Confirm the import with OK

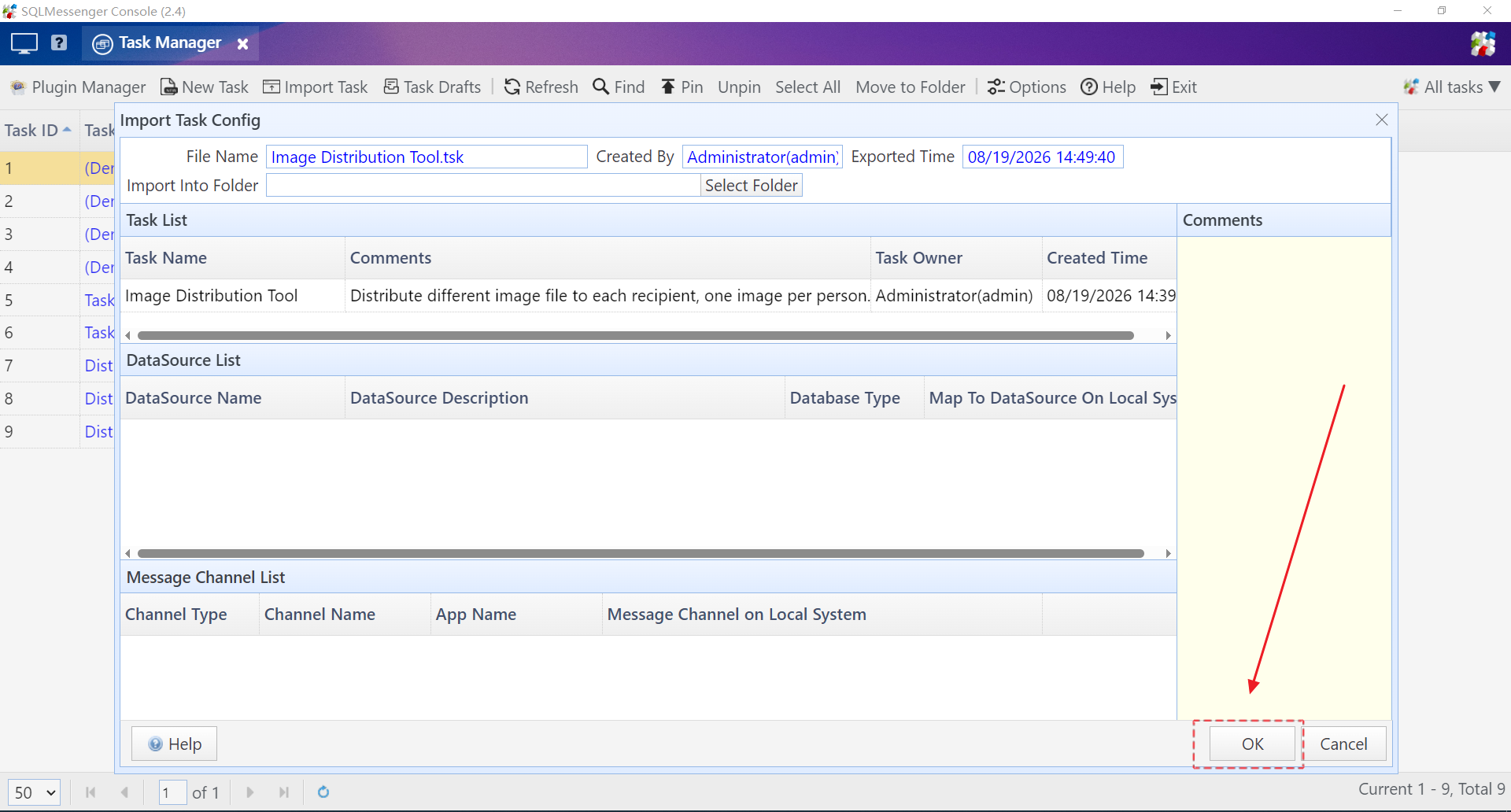coord(1252,744)
